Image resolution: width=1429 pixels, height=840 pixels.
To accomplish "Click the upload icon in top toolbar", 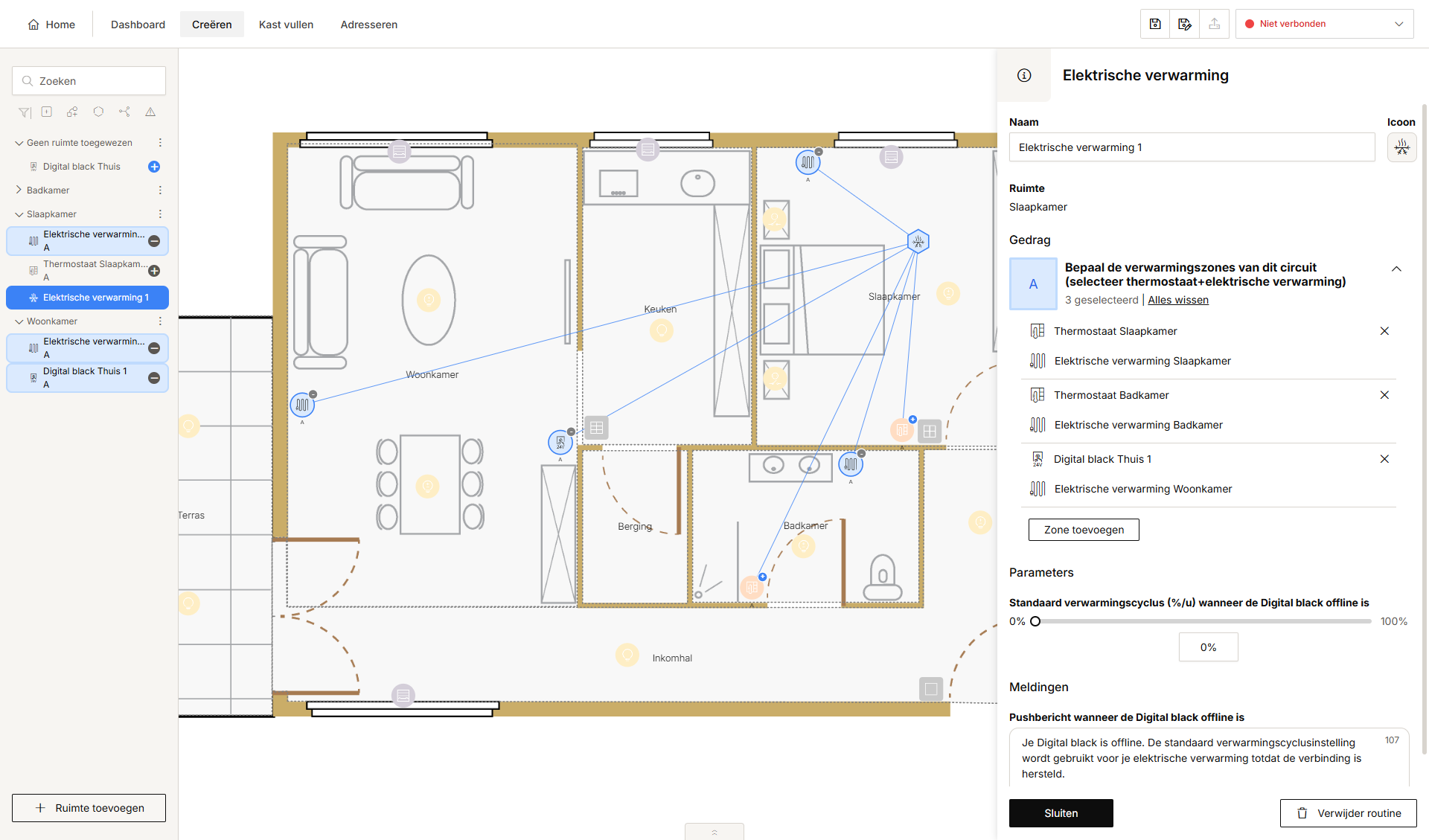I will (1215, 24).
